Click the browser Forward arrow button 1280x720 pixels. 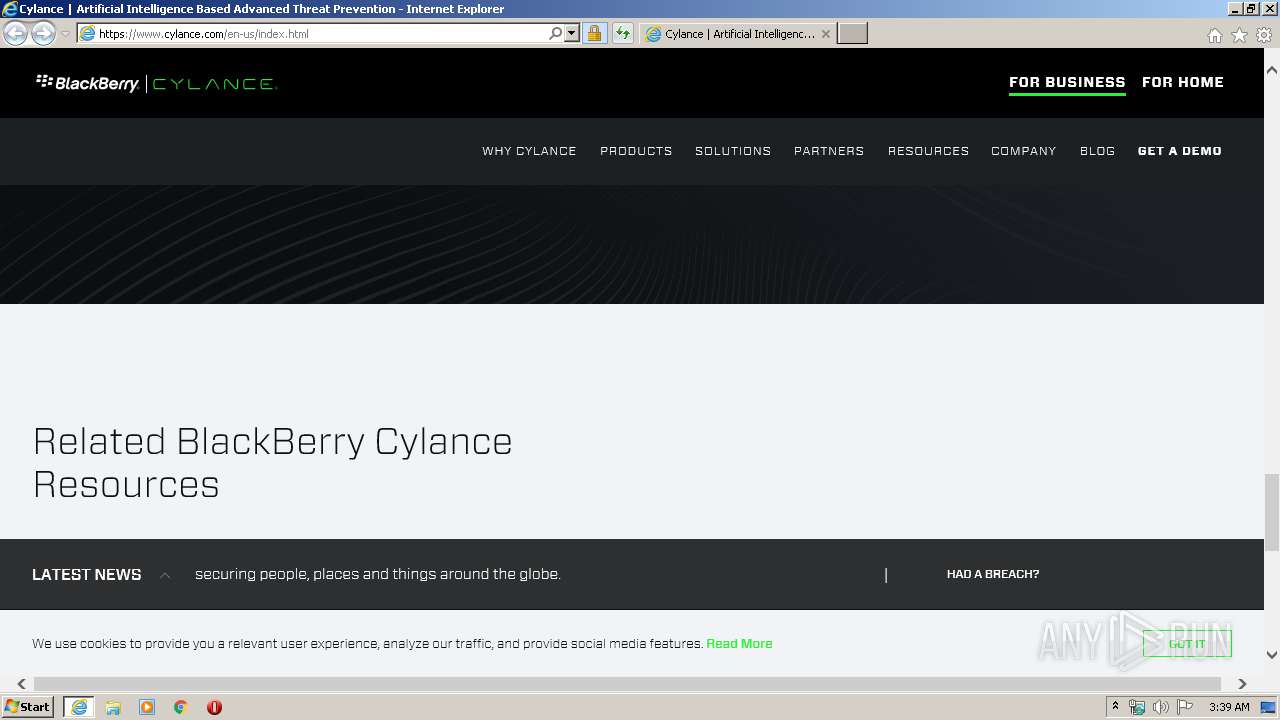tap(43, 34)
